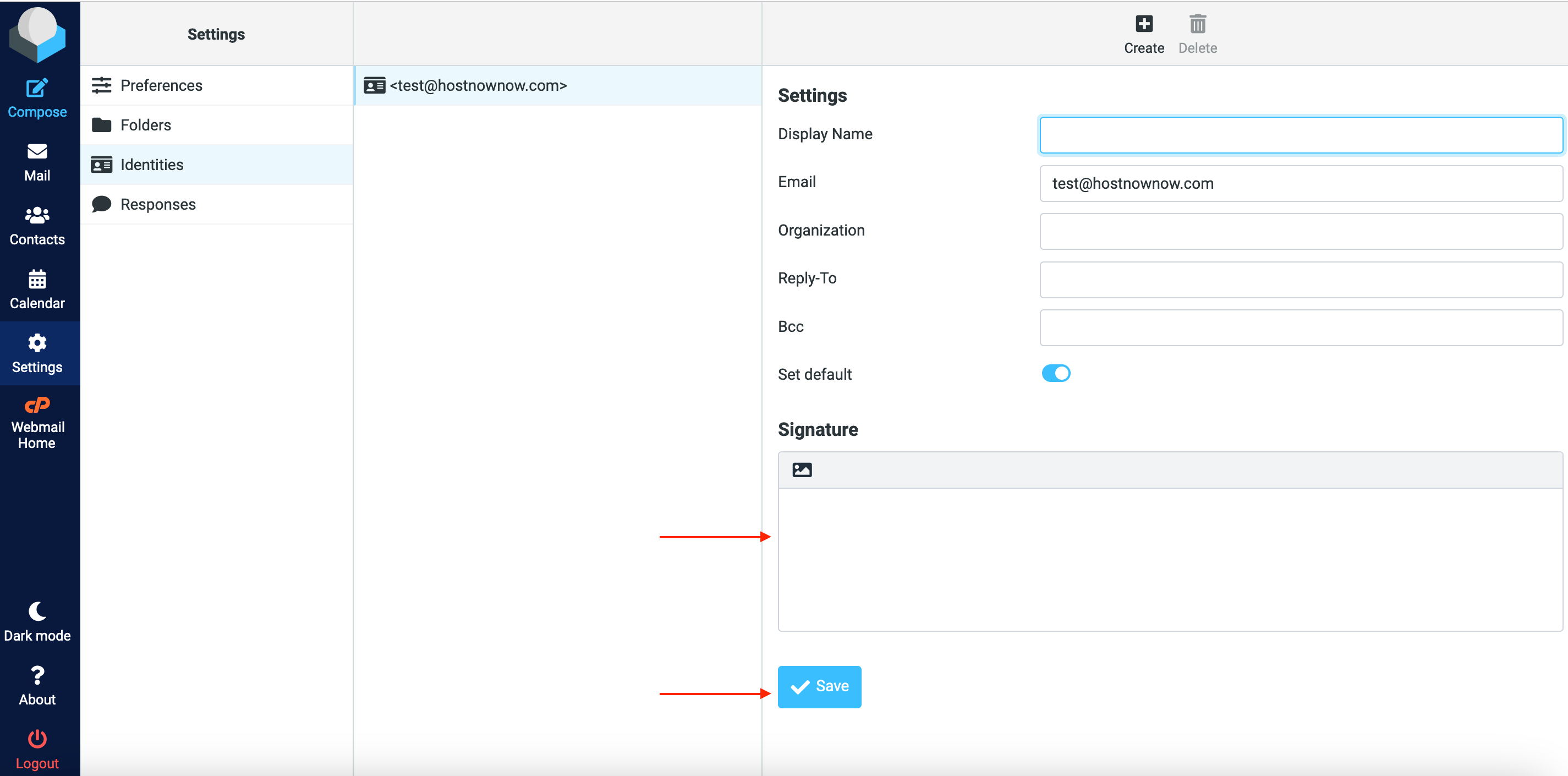Viewport: 1568px width, 776px height.
Task: Click the signature HTML editor image icon
Action: tap(802, 469)
